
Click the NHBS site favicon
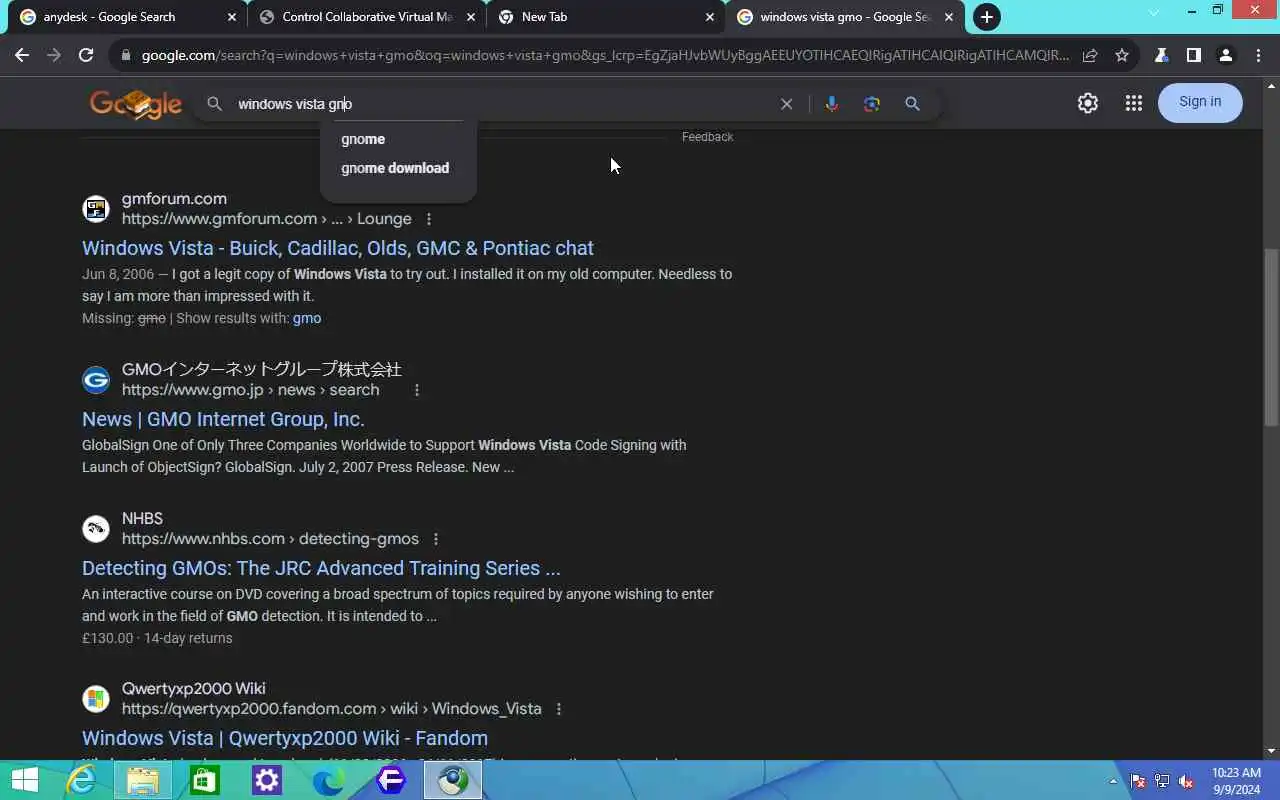[96, 529]
